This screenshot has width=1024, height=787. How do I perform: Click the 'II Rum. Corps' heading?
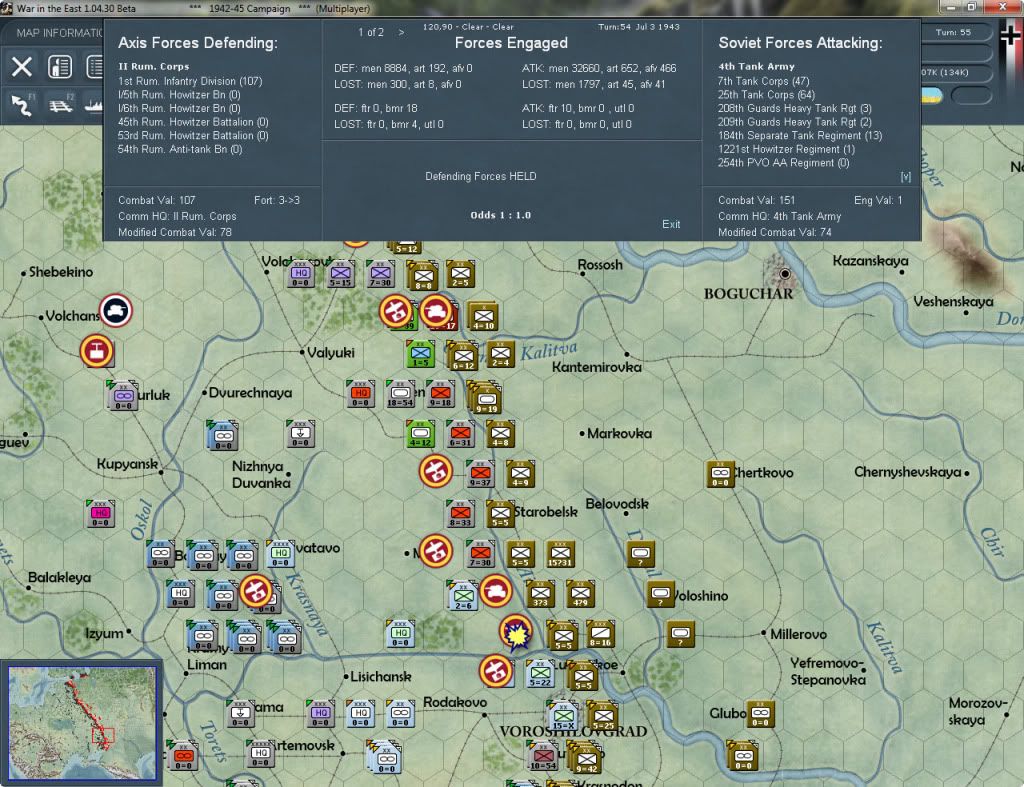click(153, 66)
